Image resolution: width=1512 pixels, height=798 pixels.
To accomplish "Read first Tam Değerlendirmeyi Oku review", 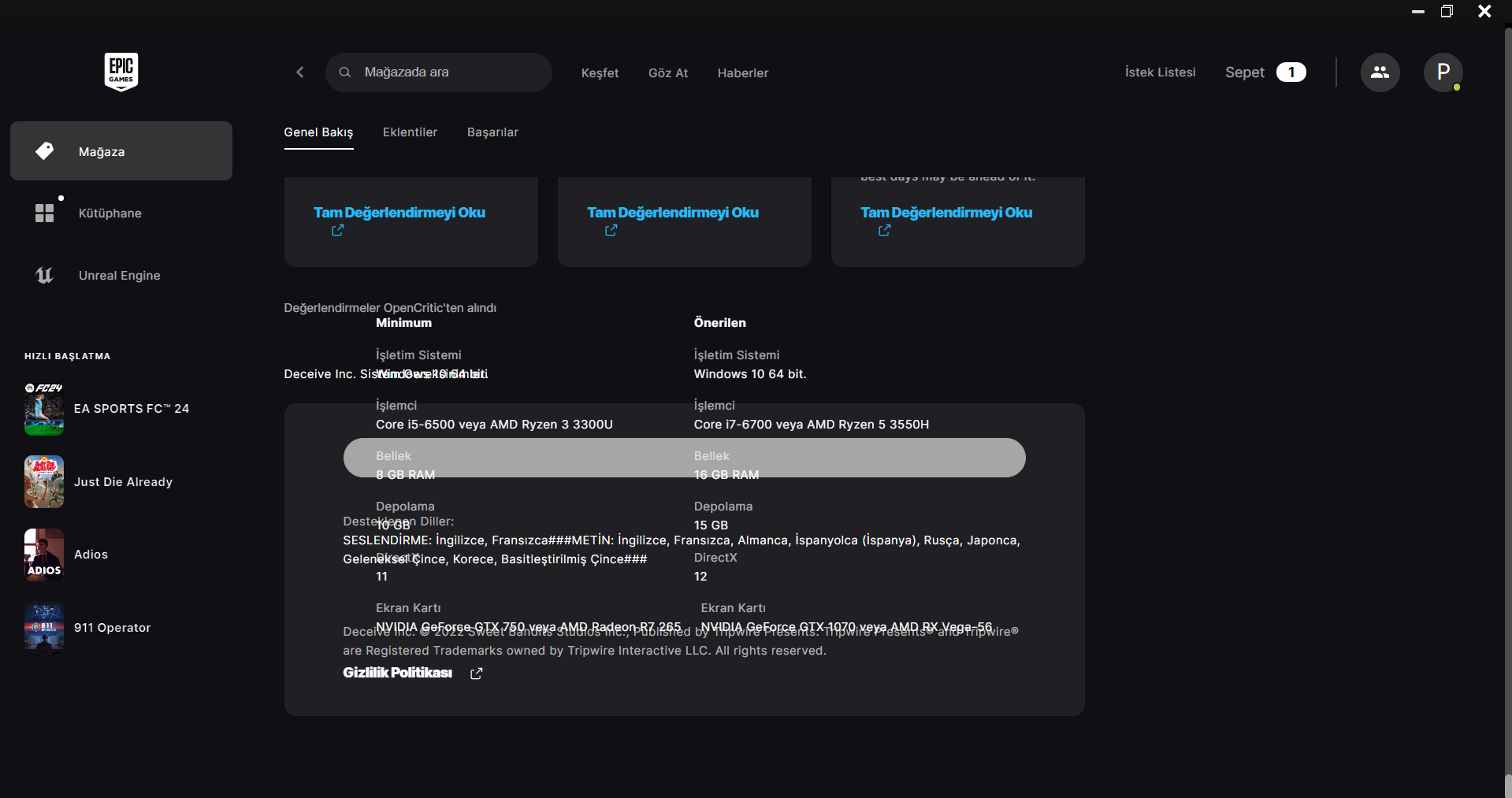I will click(x=399, y=213).
